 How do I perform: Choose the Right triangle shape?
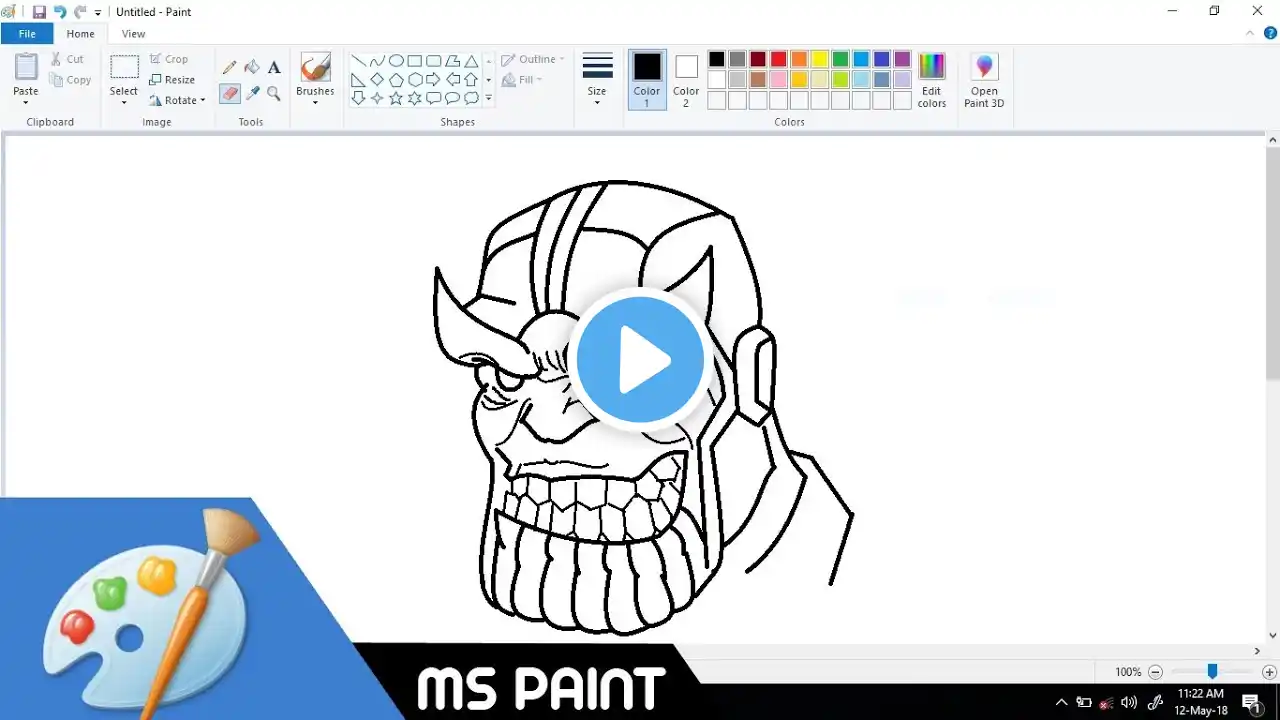click(358, 80)
